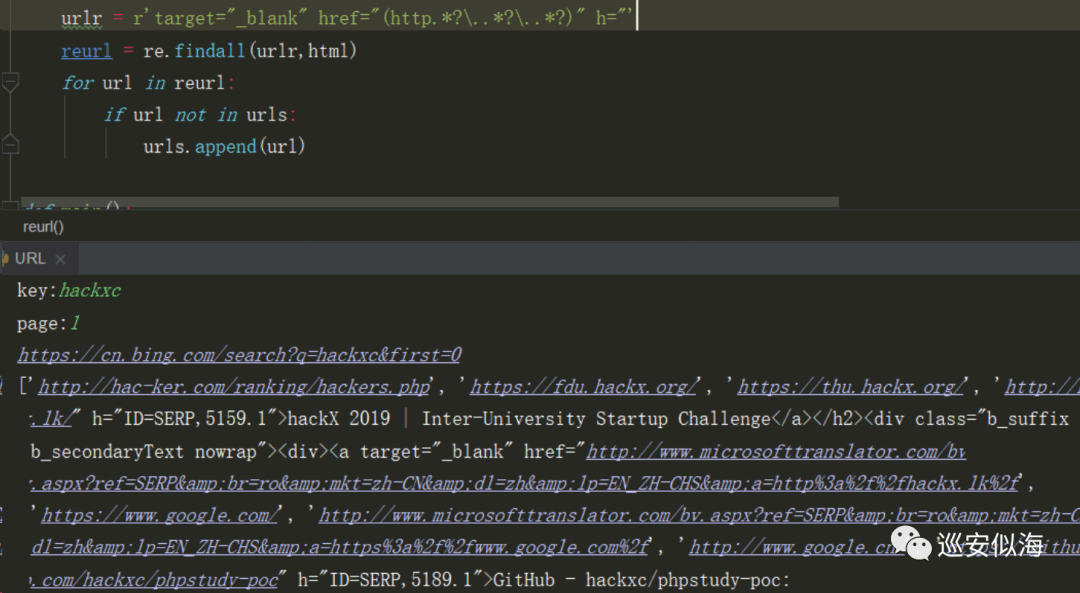The image size is (1080, 593).
Task: Click the urlr regex assignment line
Action: pos(347,17)
